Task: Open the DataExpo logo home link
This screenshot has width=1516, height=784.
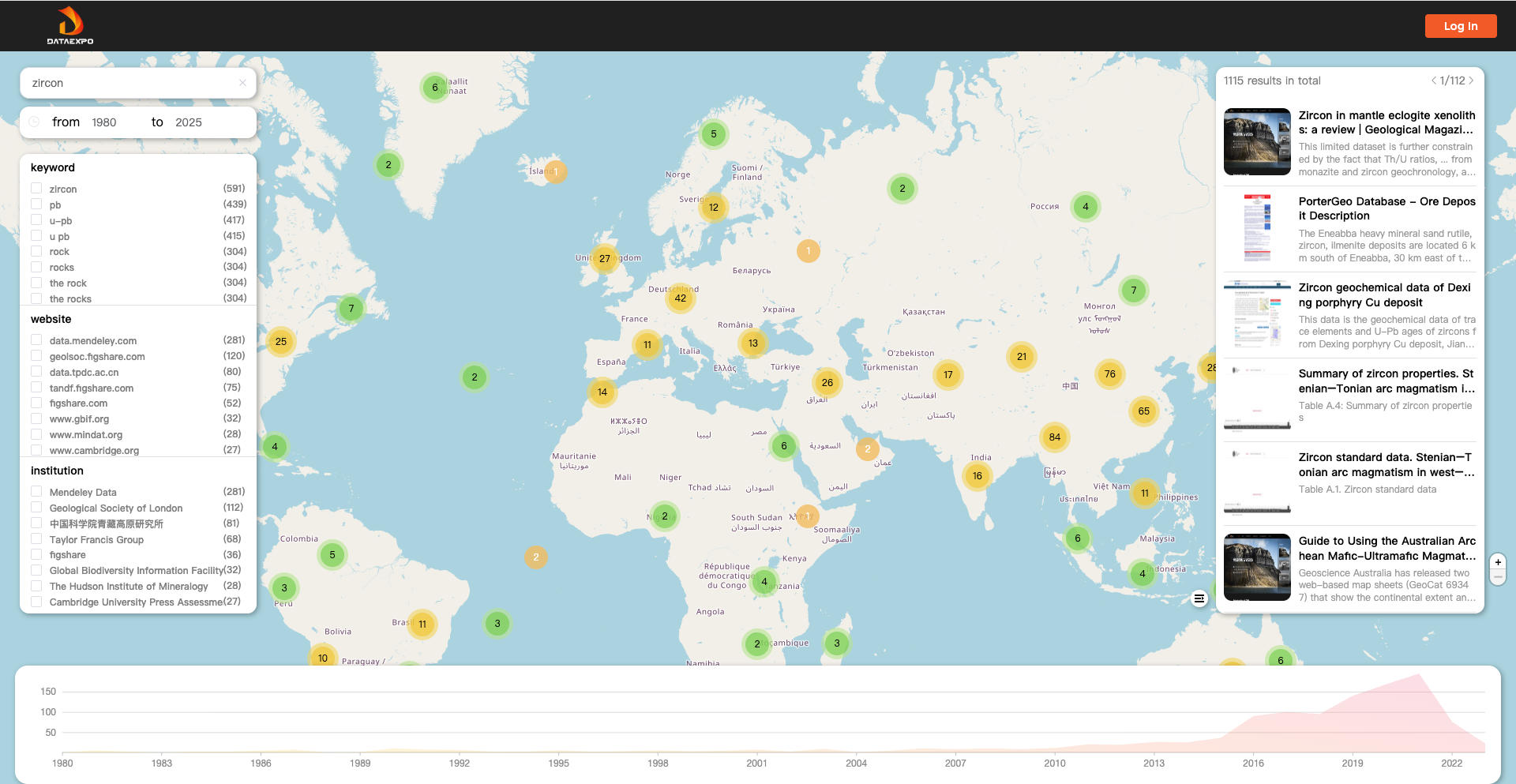Action: [x=70, y=25]
